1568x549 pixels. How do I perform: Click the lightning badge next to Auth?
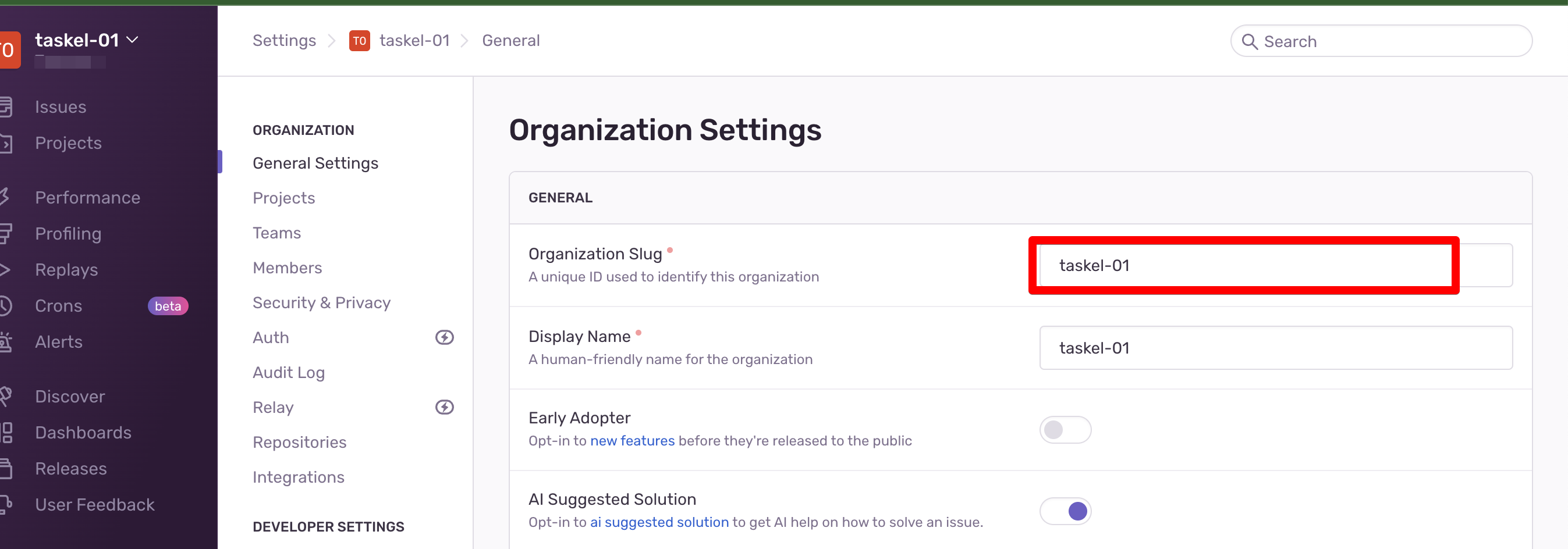click(444, 337)
